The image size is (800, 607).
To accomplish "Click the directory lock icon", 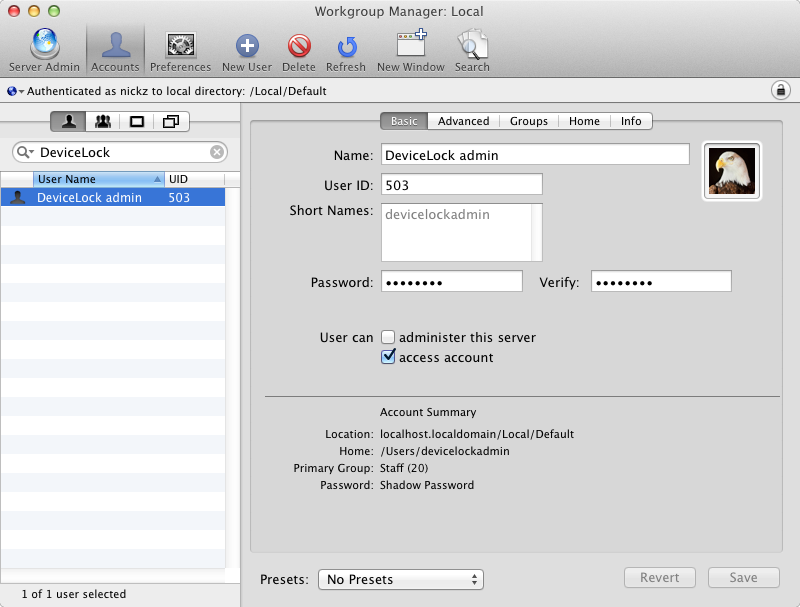I will [x=780, y=89].
